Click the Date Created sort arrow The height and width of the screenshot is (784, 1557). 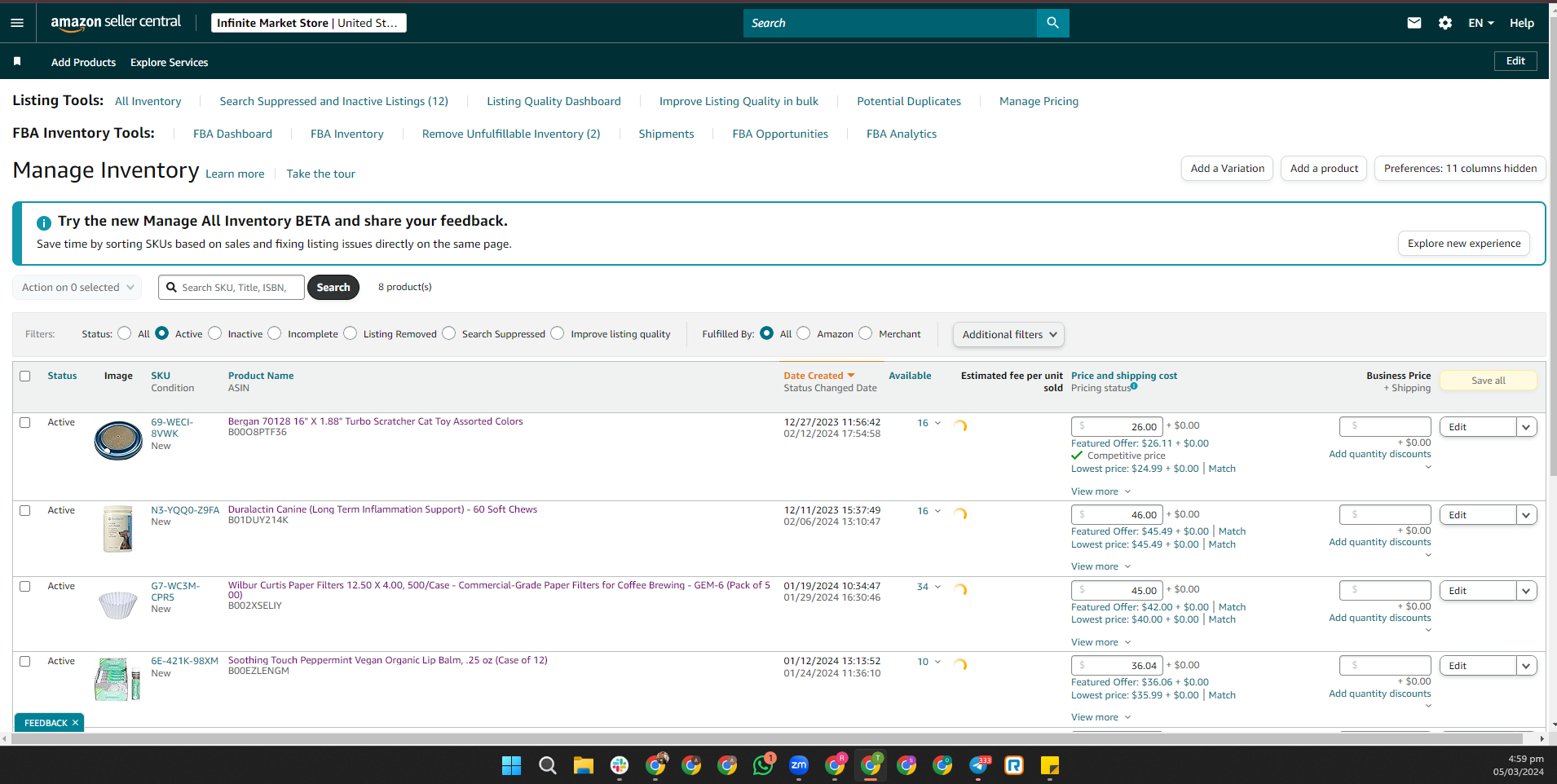click(x=851, y=376)
